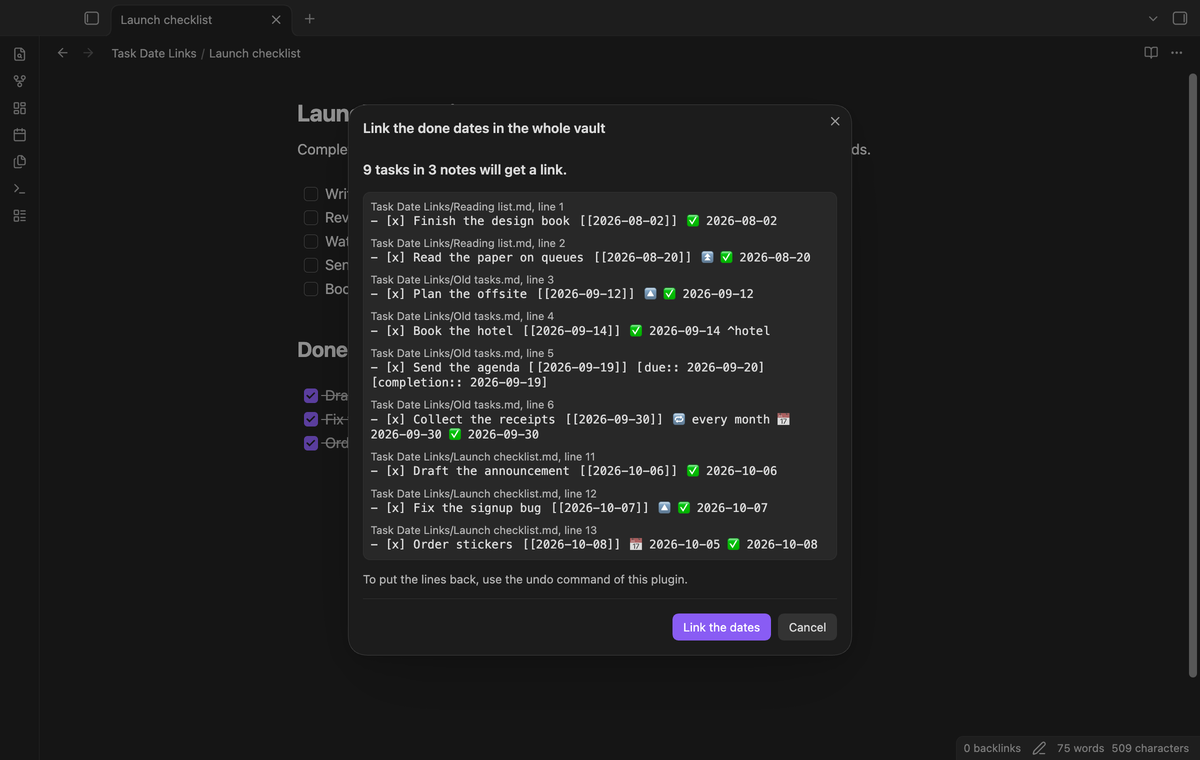Select 'Finish the design book' task line
This screenshot has height=760, width=1200.
[574, 221]
